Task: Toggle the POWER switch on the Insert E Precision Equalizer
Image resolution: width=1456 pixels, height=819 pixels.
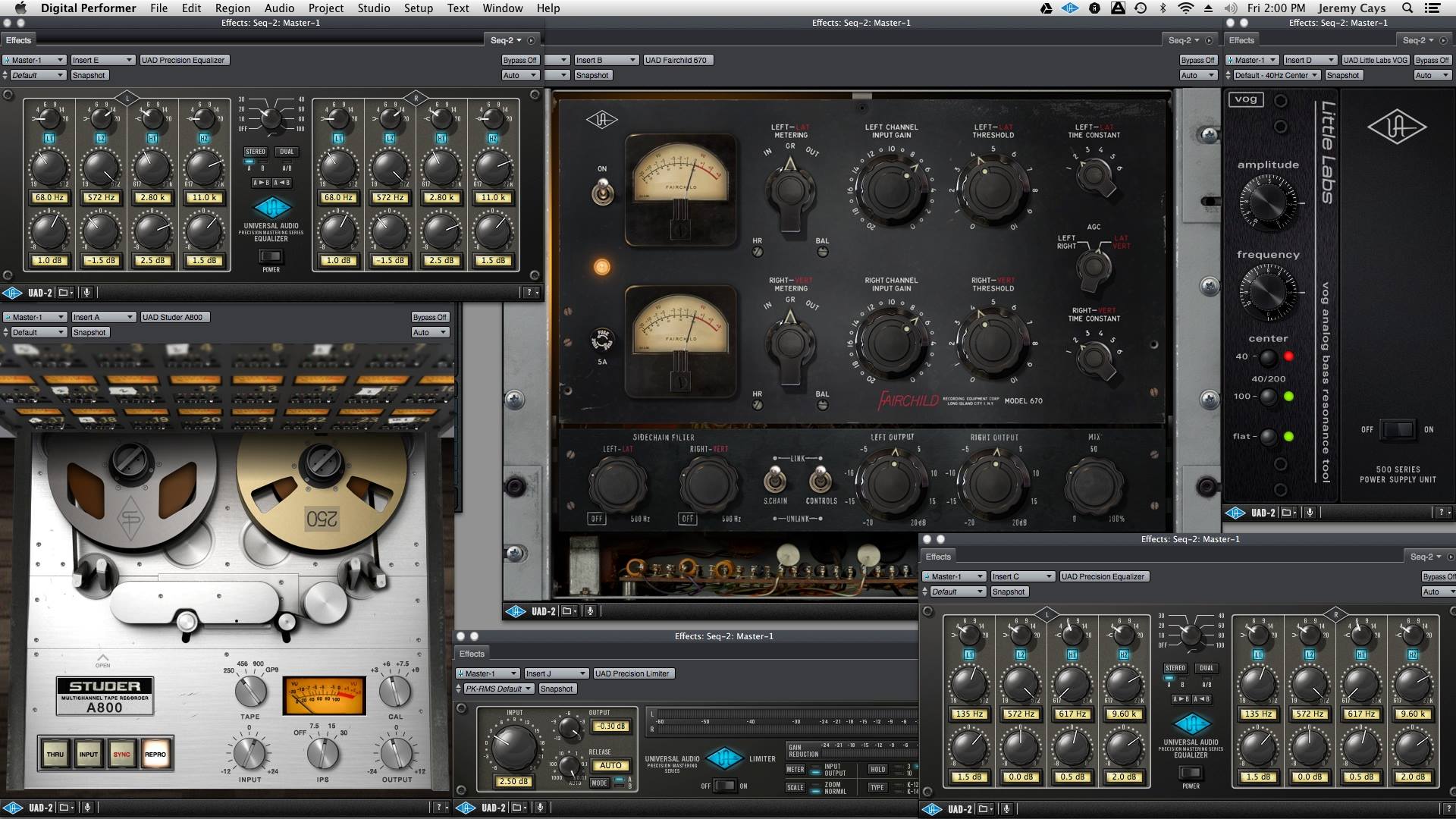Action: point(271,256)
